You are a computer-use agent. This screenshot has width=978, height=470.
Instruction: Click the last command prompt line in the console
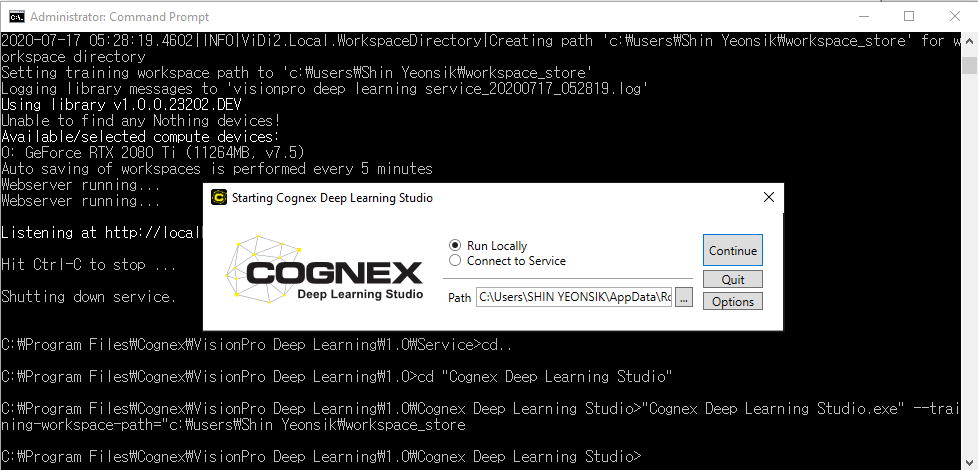(x=320, y=457)
